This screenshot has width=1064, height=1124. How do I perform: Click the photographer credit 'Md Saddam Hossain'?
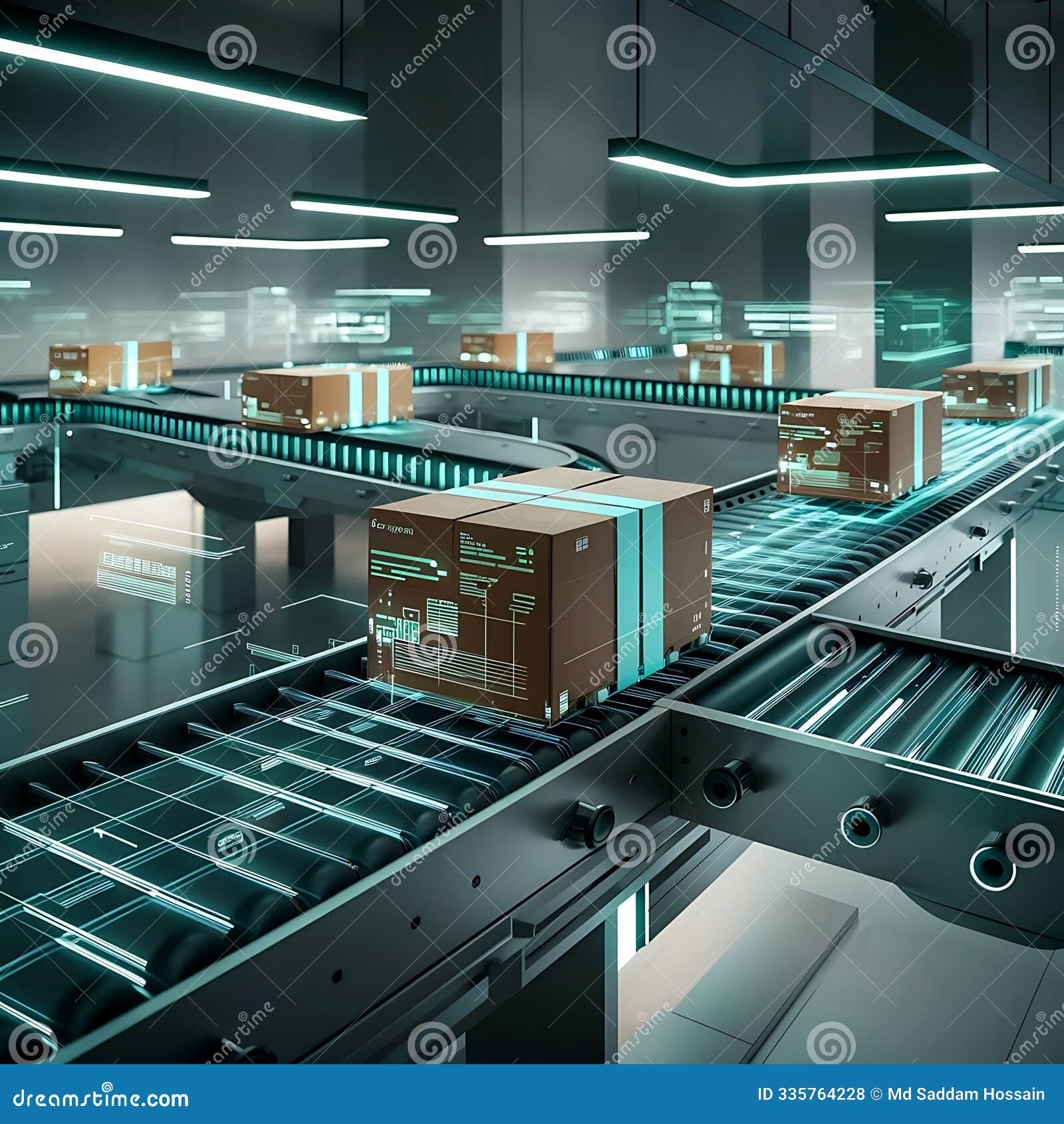coord(964,1092)
